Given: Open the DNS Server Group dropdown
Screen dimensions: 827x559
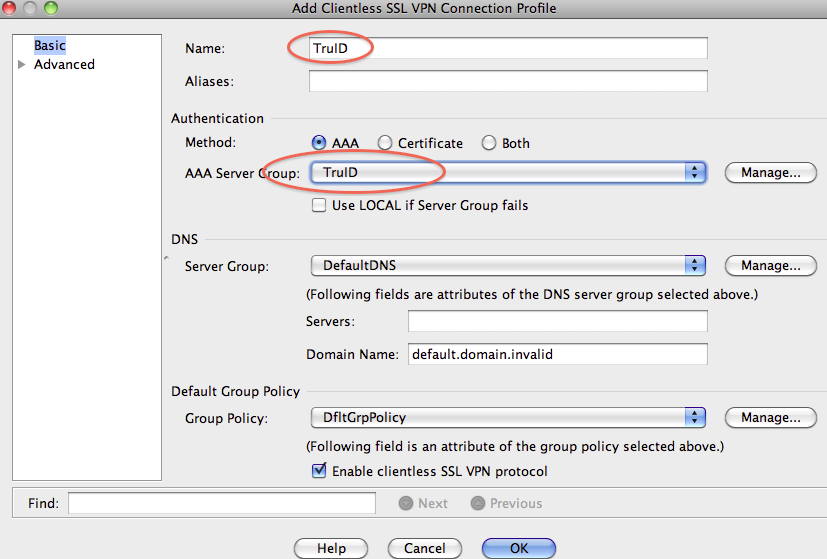Looking at the screenshot, I should (x=508, y=266).
